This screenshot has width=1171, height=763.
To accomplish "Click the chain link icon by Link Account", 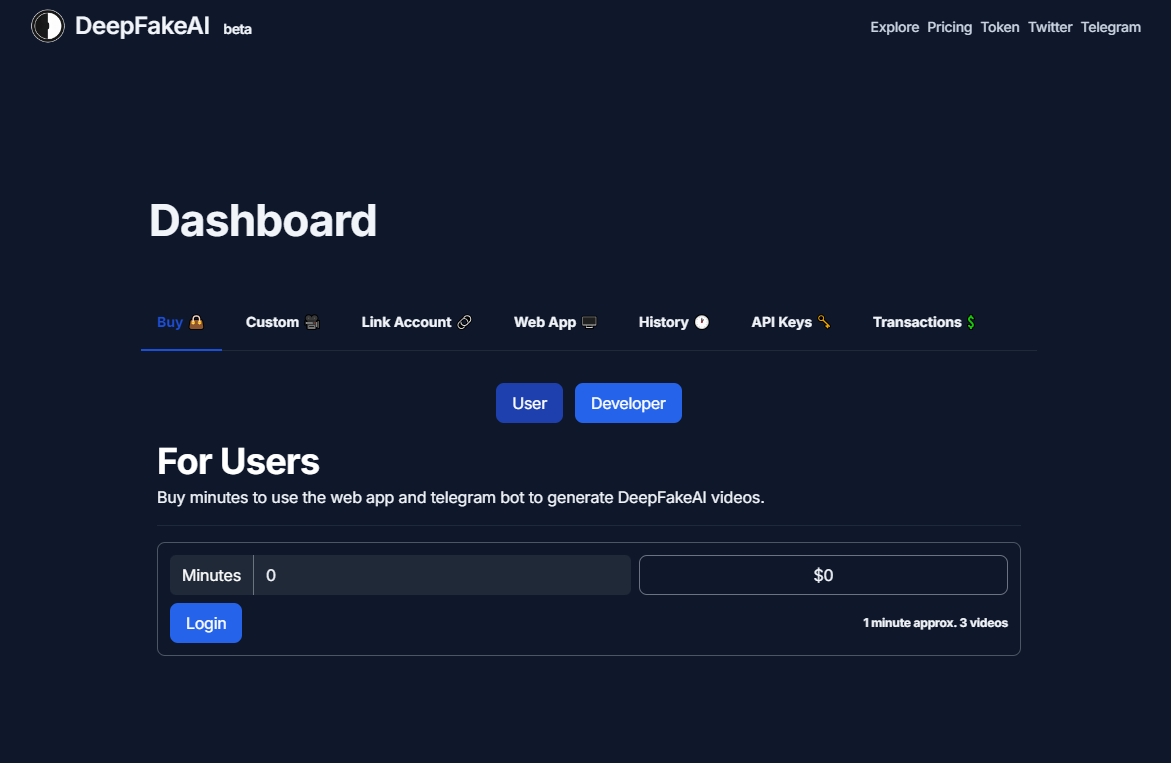I will click(464, 322).
